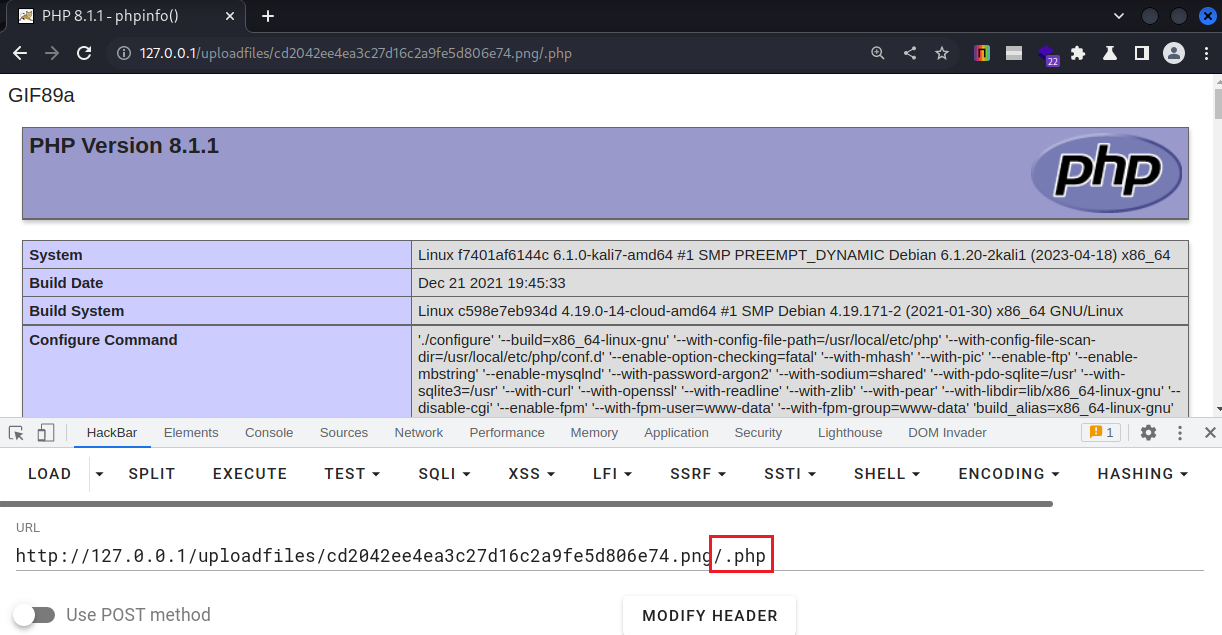Click the HackBar URL input field
Viewport: 1222px width, 635px height.
[x=609, y=556]
